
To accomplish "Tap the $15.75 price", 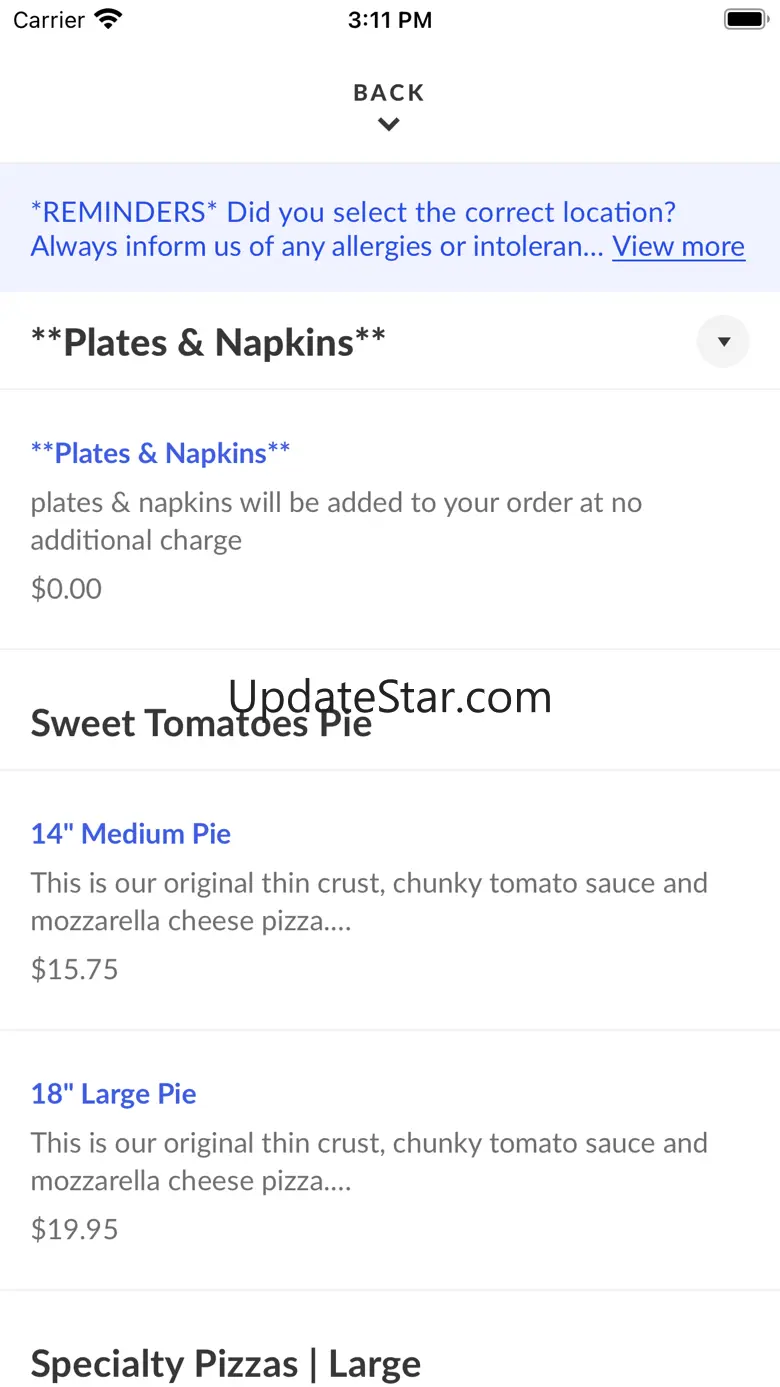I will tap(74, 969).
